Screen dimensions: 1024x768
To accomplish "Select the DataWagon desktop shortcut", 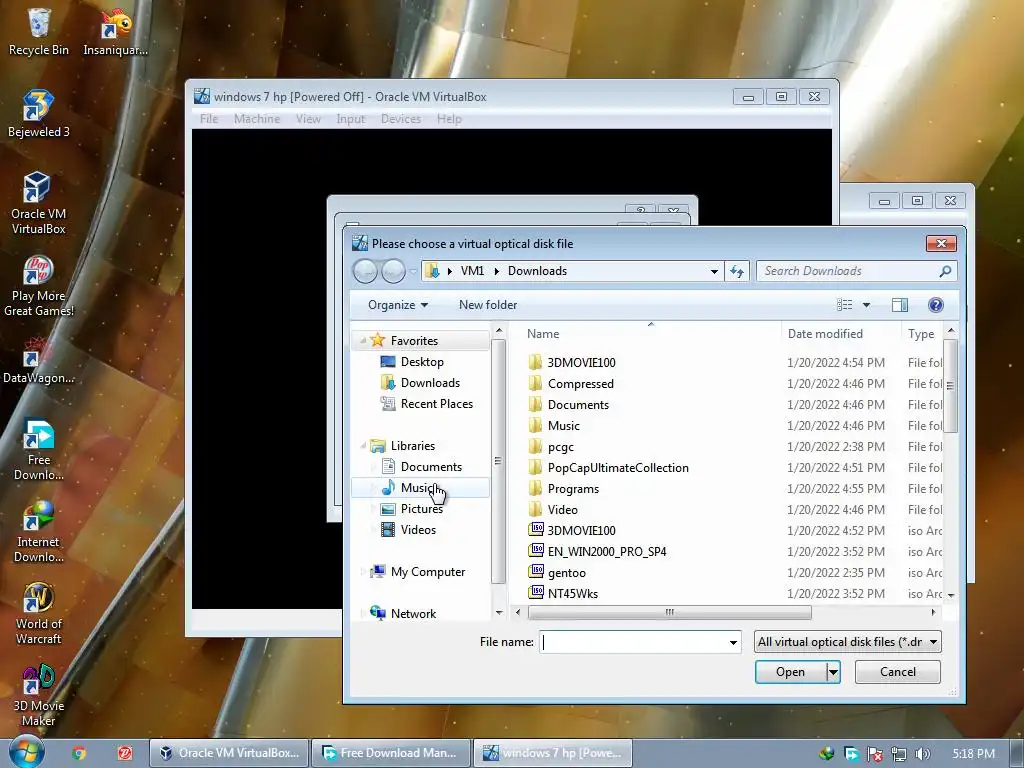I will [39, 360].
